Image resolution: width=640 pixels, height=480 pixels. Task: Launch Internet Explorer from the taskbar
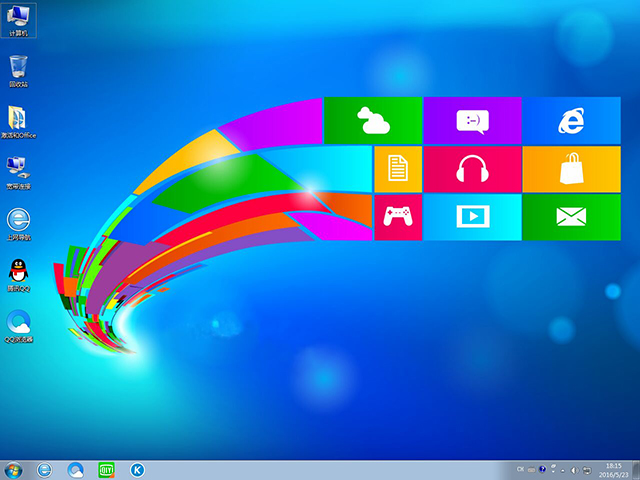[44, 470]
